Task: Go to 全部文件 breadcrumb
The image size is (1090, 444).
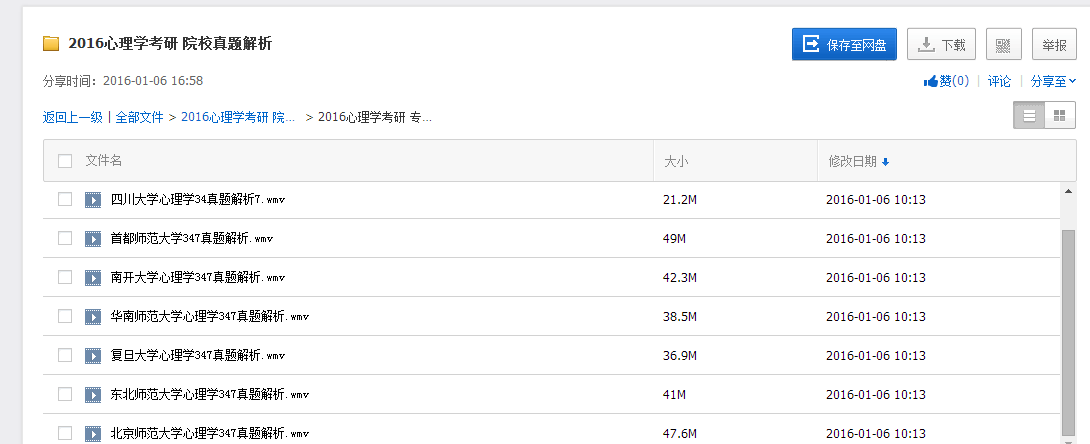Action: [x=140, y=117]
